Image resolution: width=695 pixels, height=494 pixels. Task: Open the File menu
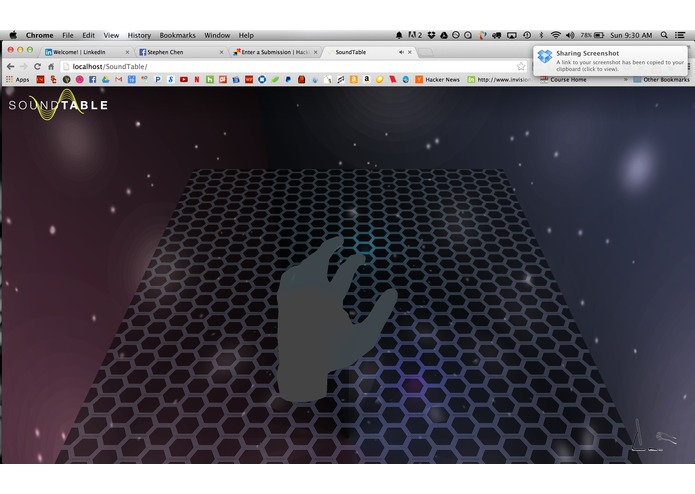(68, 35)
